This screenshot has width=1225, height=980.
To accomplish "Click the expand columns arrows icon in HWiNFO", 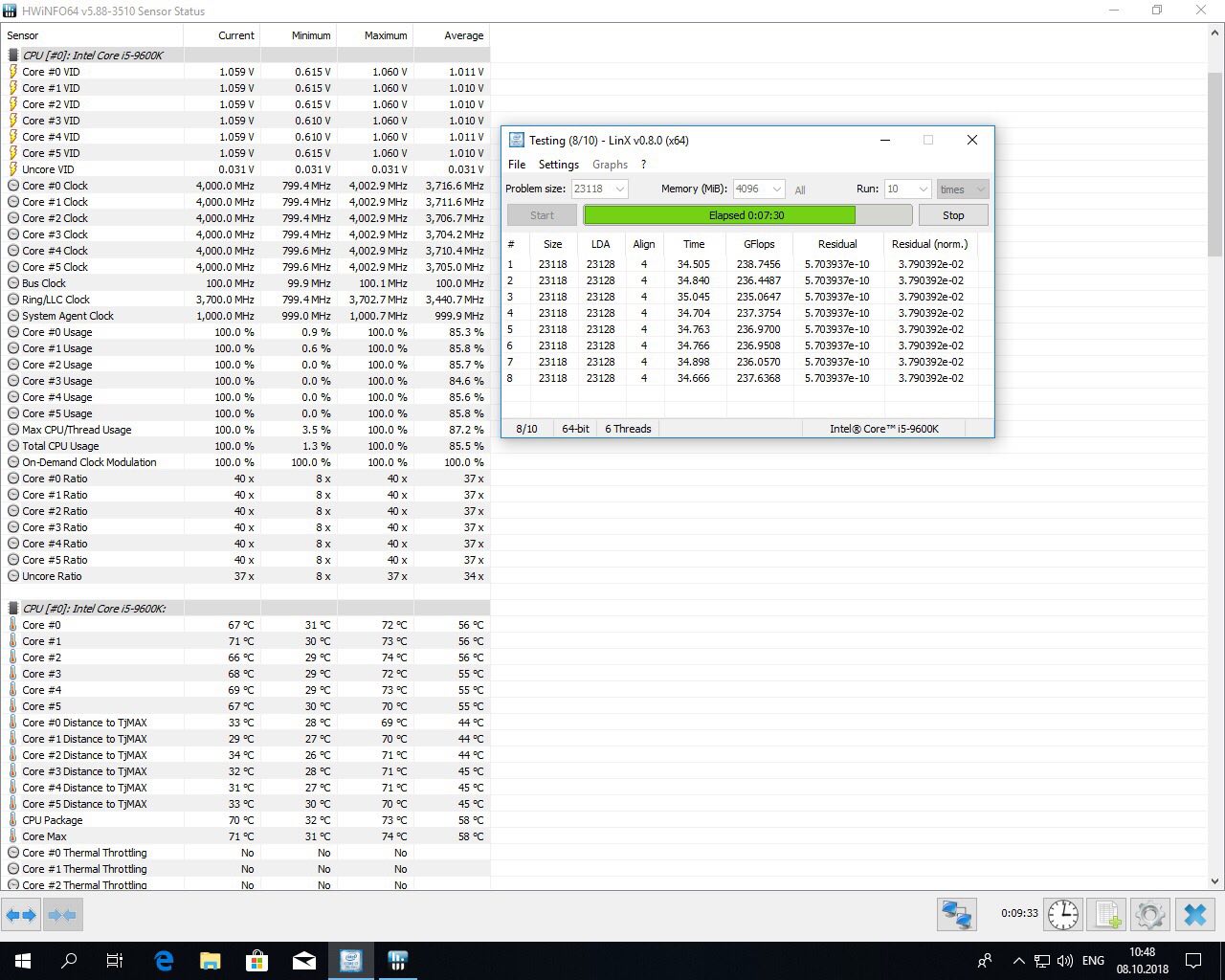I will (21, 915).
